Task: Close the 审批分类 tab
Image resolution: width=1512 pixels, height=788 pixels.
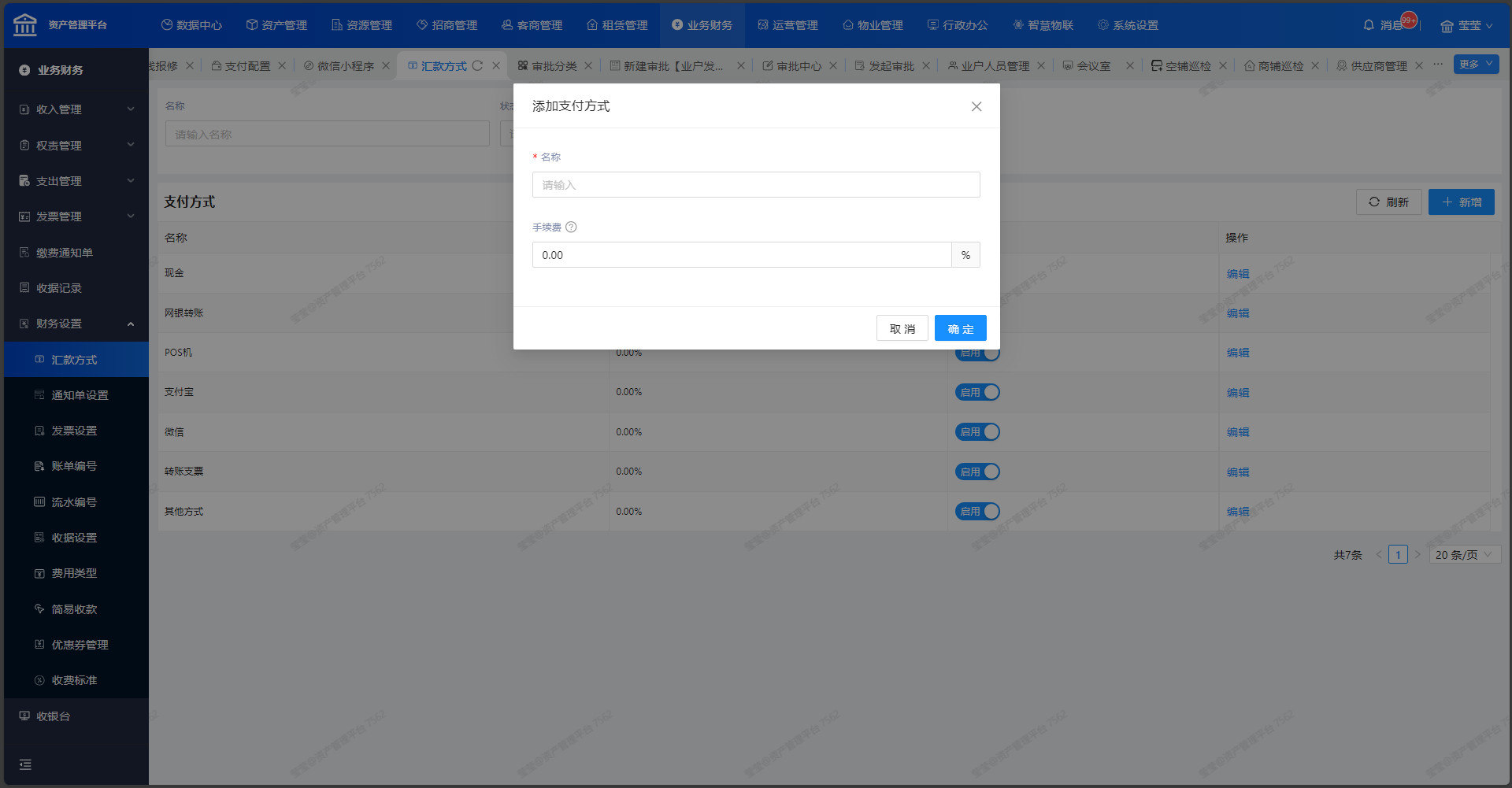Action: point(588,66)
